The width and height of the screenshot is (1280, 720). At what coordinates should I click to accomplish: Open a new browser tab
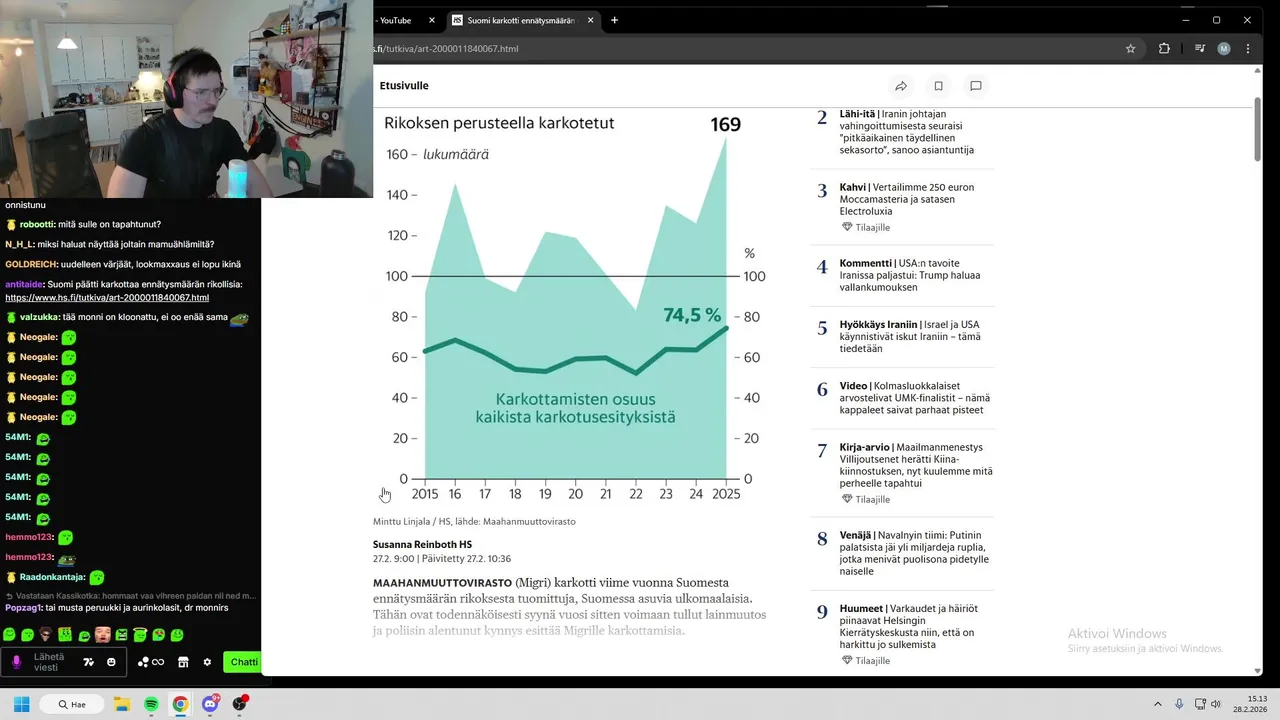(614, 20)
